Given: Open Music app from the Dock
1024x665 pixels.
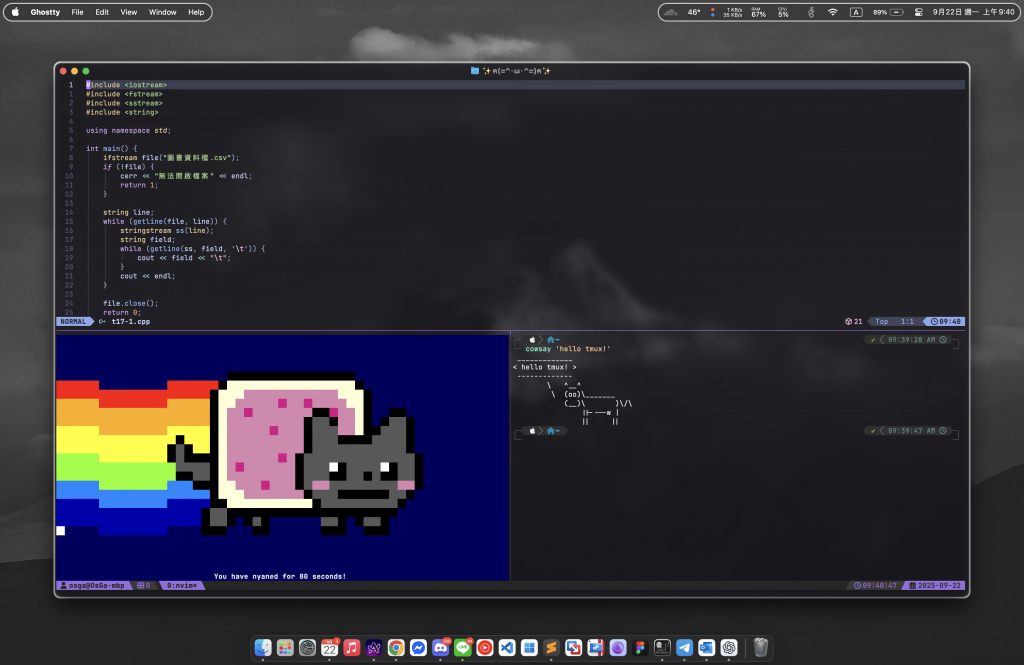Looking at the screenshot, I should tap(352, 647).
